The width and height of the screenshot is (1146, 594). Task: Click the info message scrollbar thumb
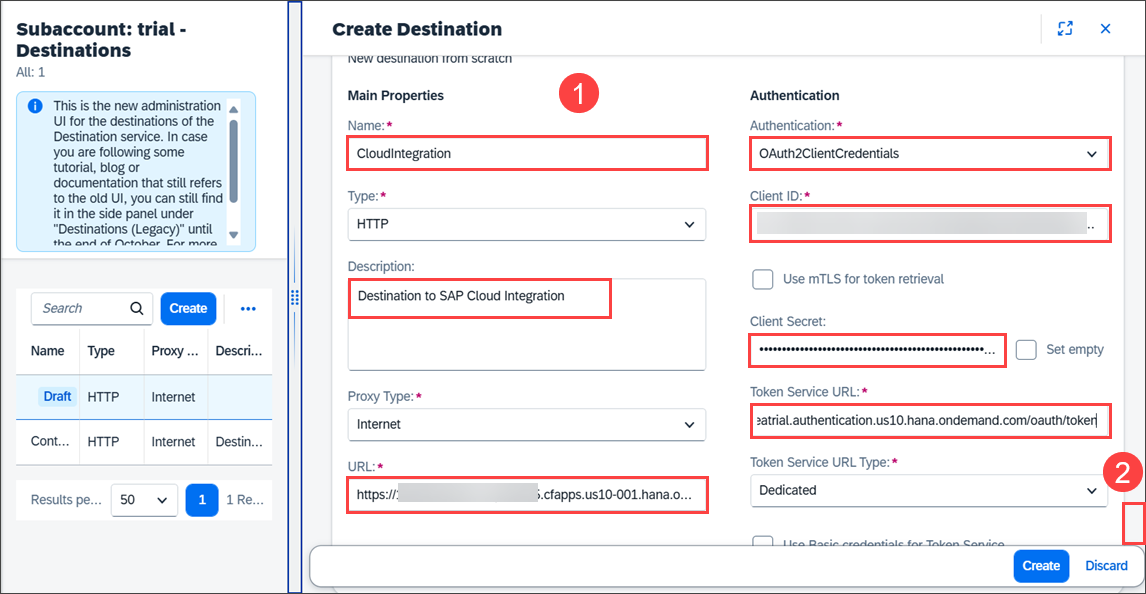click(x=234, y=161)
